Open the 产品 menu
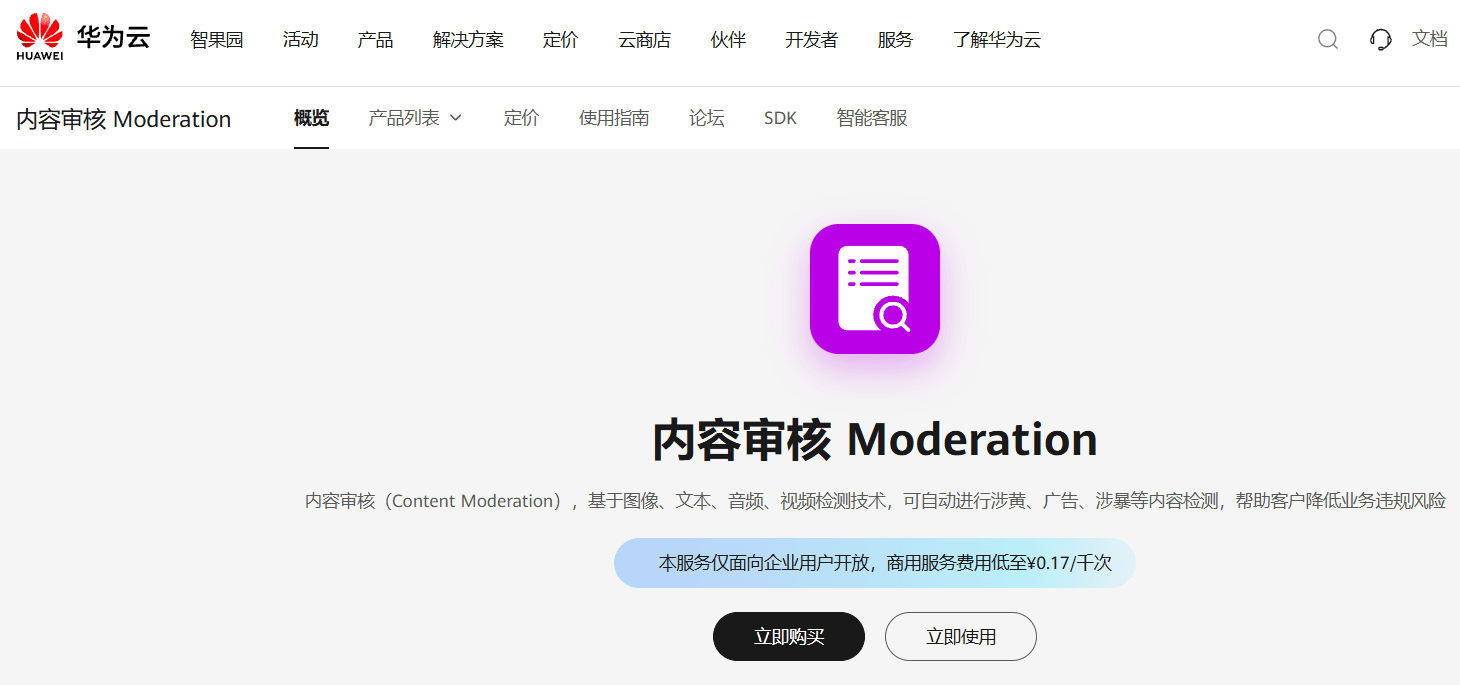The width and height of the screenshot is (1460, 685). 376,40
